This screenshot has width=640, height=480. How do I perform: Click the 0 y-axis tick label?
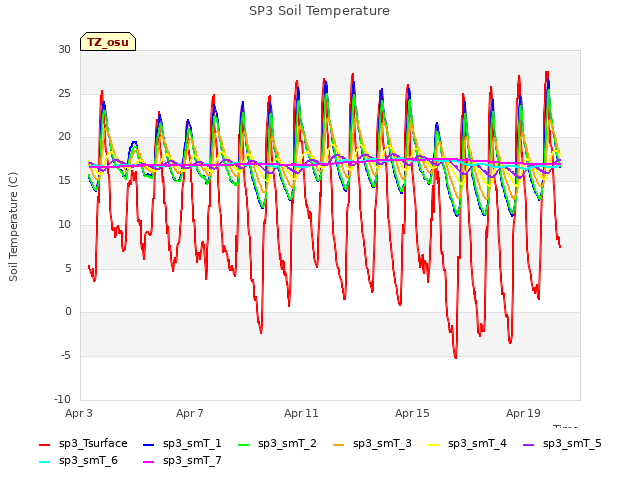pos(68,312)
